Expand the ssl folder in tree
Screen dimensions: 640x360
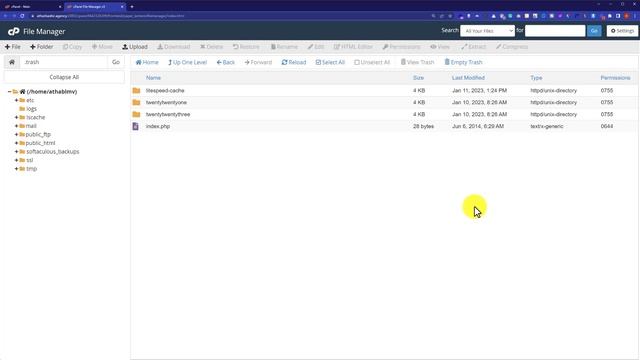point(16,160)
